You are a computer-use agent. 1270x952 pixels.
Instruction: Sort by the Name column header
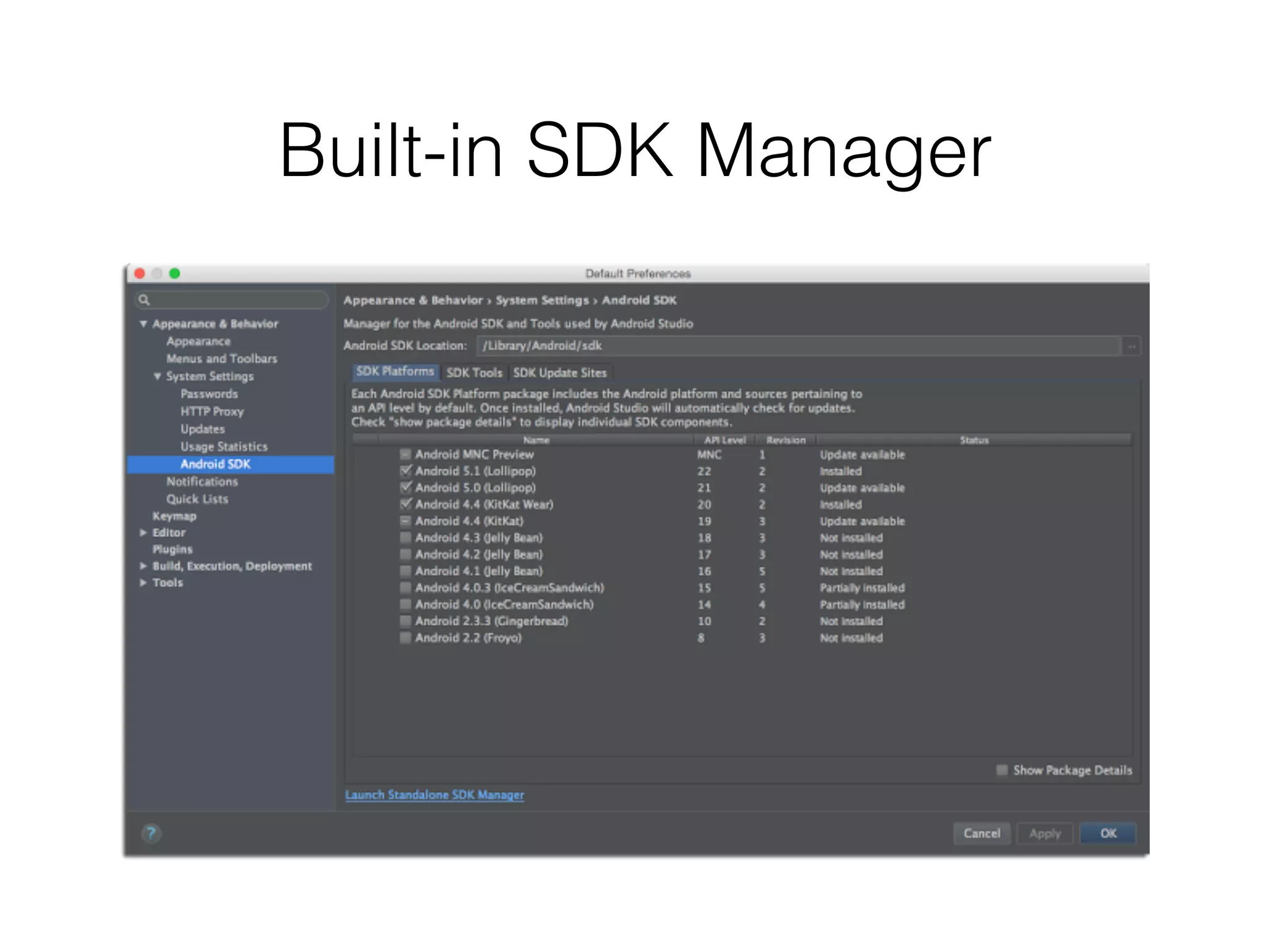coord(536,440)
